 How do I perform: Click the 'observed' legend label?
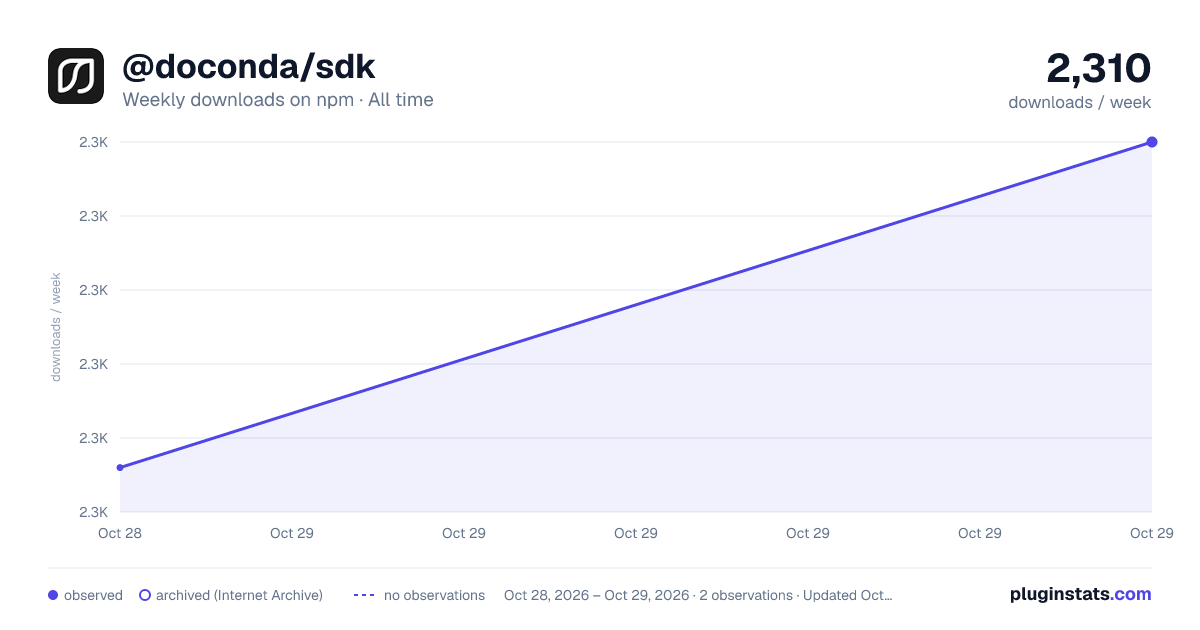tap(93, 595)
